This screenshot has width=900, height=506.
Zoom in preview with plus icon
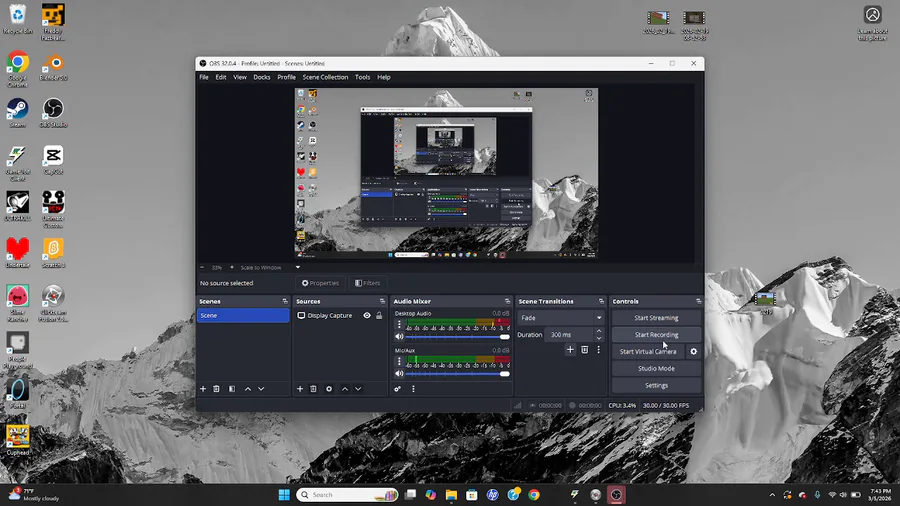click(x=232, y=267)
